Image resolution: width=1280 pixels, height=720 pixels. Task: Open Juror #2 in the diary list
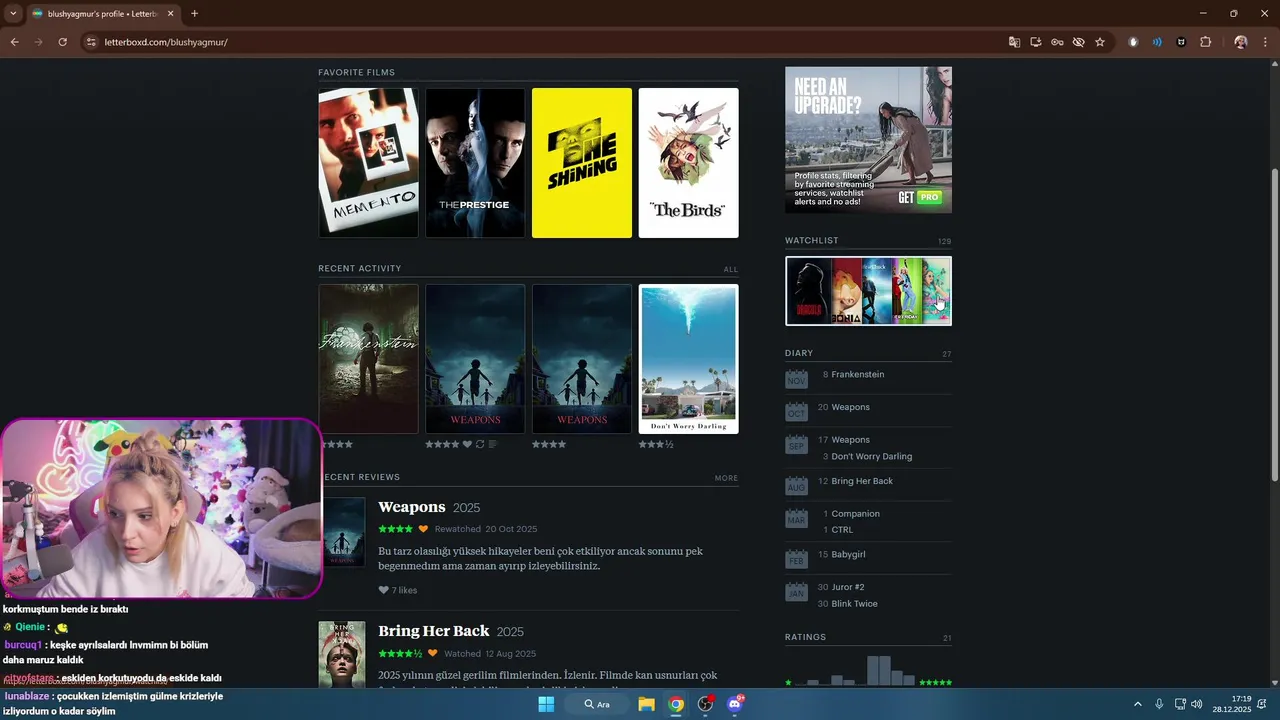(848, 587)
